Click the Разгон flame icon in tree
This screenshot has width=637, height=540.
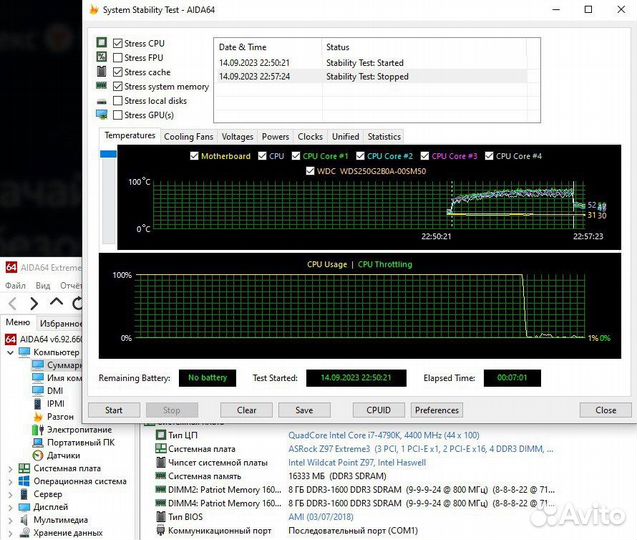point(38,416)
